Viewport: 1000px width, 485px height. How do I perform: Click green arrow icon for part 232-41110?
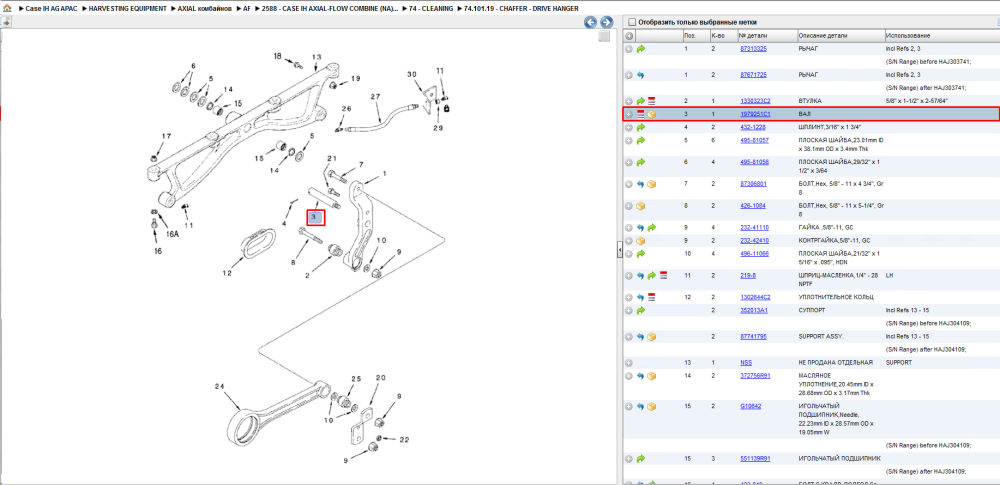point(652,228)
